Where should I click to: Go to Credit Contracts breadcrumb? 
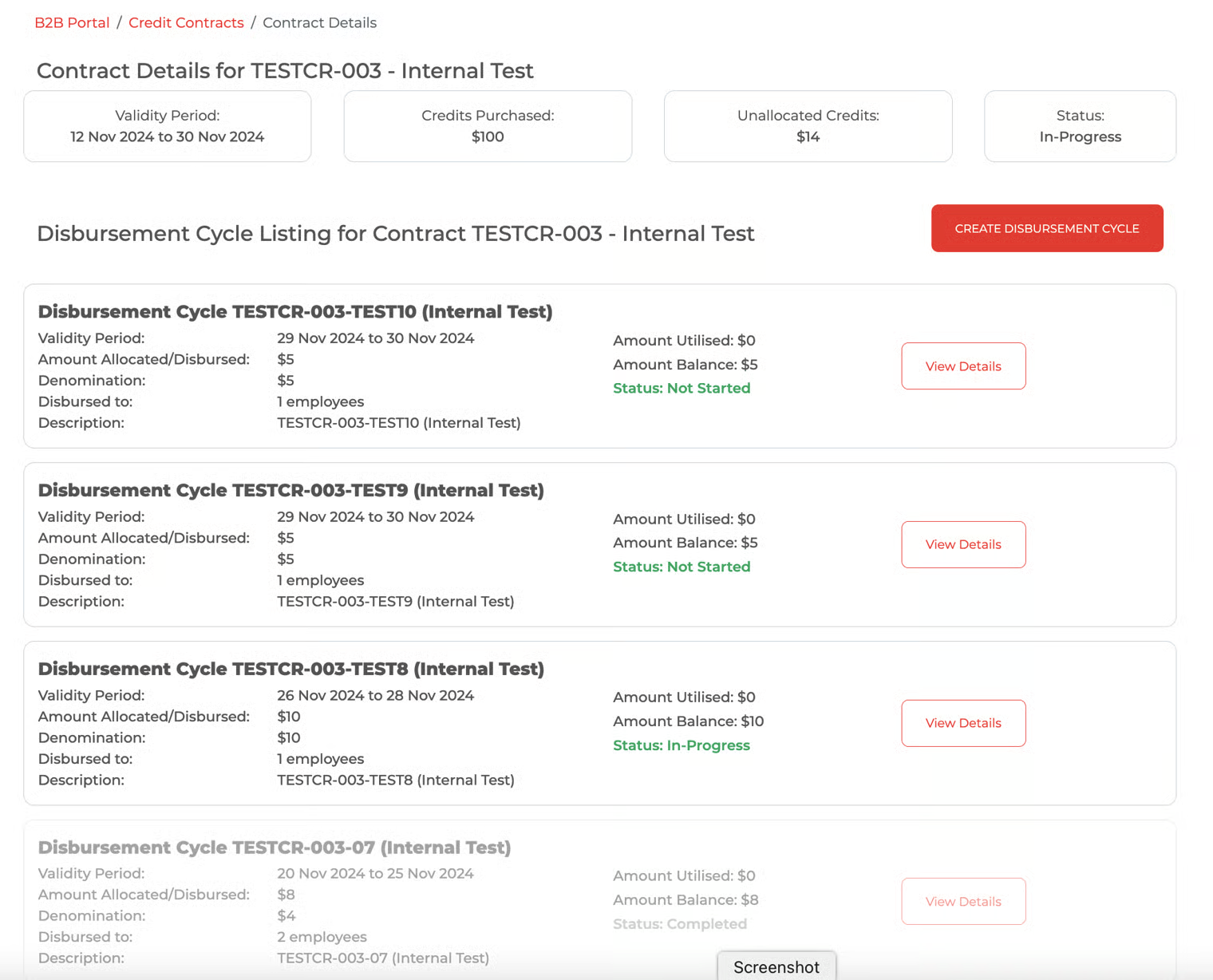click(x=186, y=23)
